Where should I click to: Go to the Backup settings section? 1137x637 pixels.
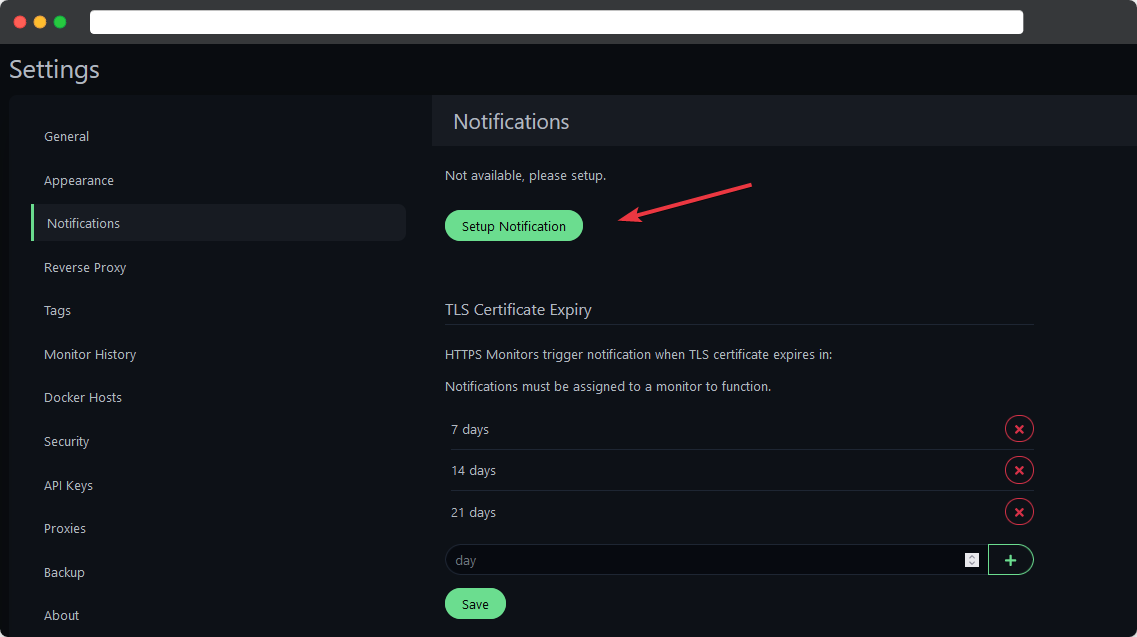pos(64,572)
